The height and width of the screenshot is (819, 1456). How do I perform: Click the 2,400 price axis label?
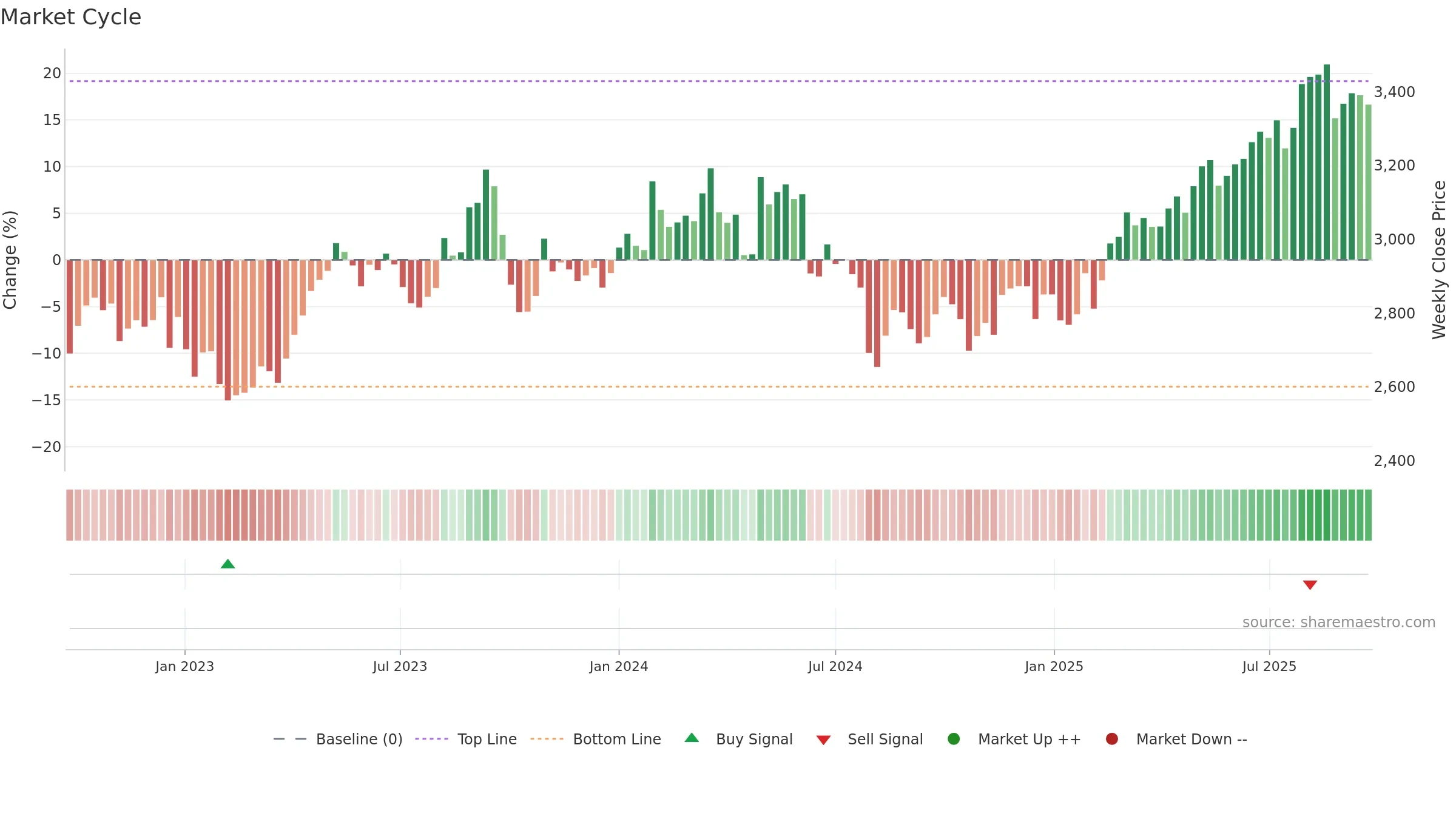[1394, 461]
